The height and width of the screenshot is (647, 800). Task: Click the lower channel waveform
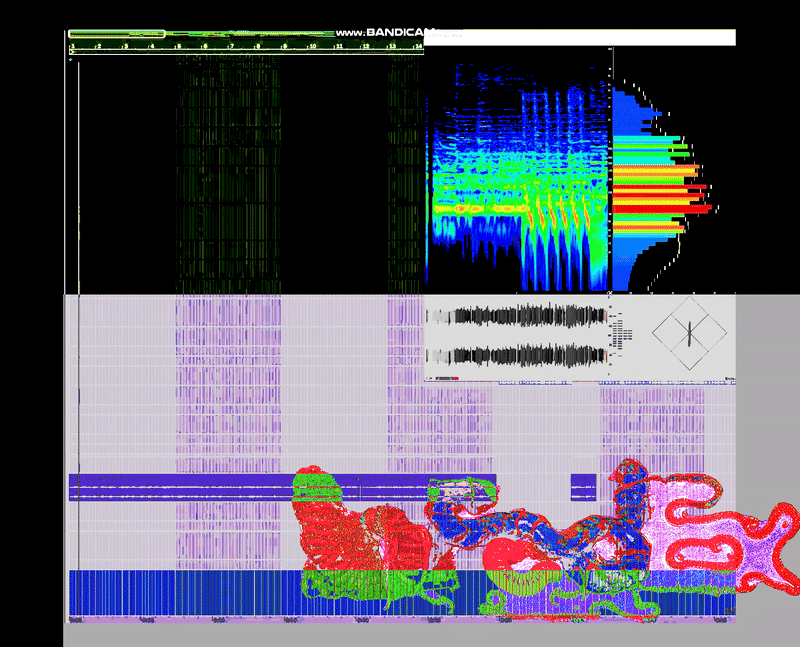(517, 354)
